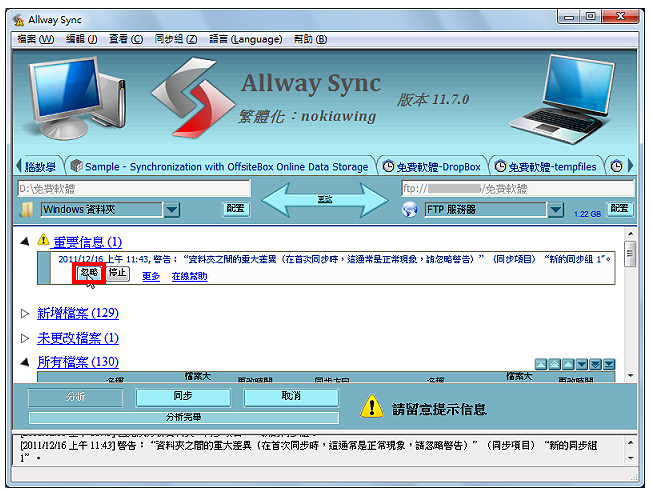The height and width of the screenshot is (492, 652).
Task: Click the Windows 資料夾 combo box
Action: point(110,210)
